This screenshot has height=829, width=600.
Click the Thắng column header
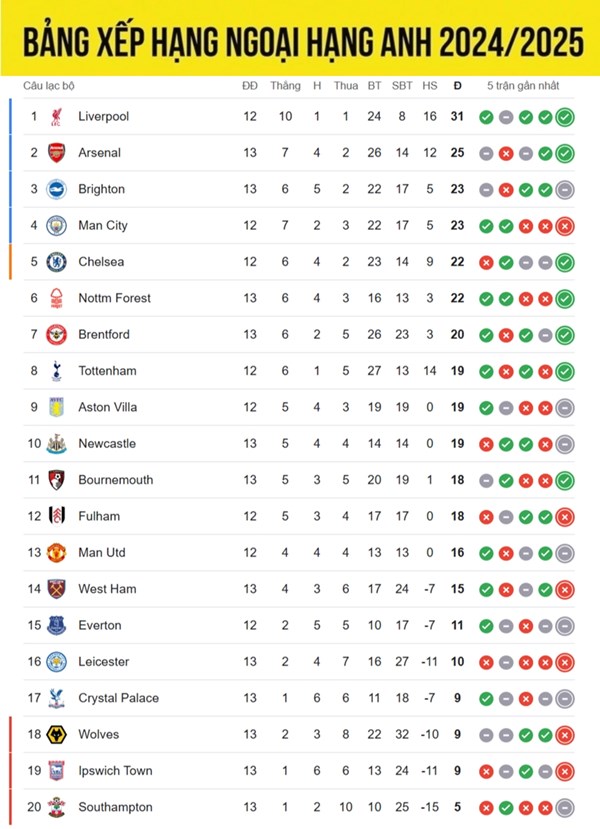tap(285, 86)
